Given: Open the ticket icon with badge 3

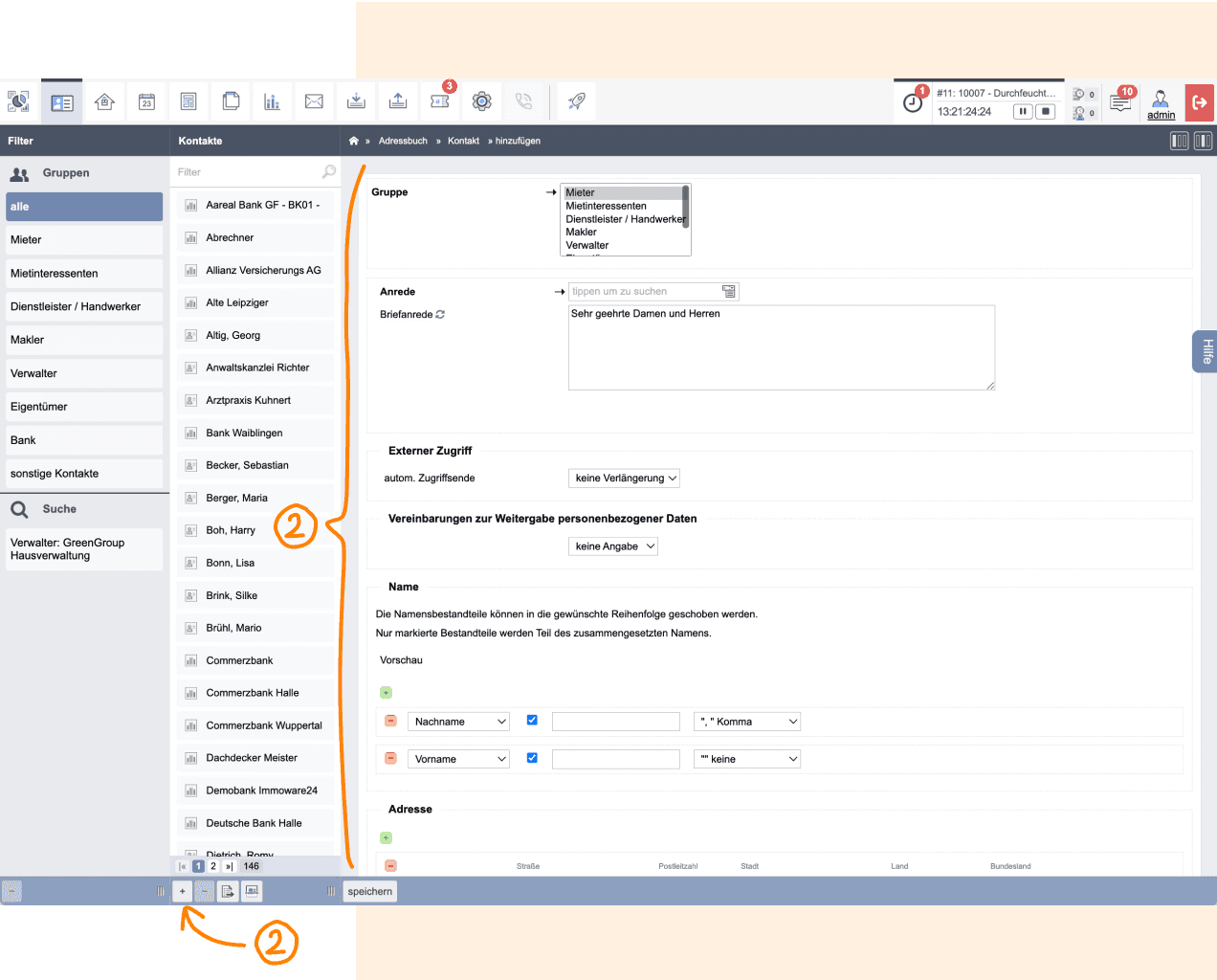Looking at the screenshot, I should [x=440, y=101].
